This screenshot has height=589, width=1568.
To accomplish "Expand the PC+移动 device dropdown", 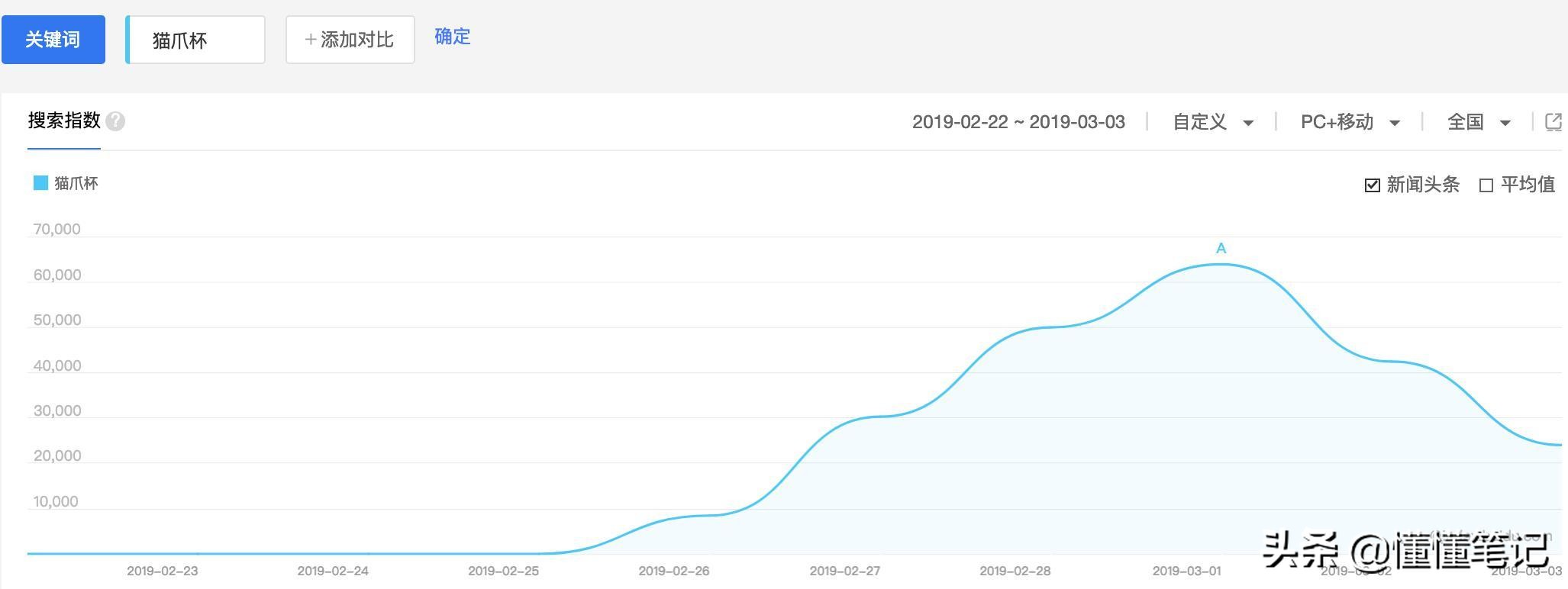I will (1349, 122).
